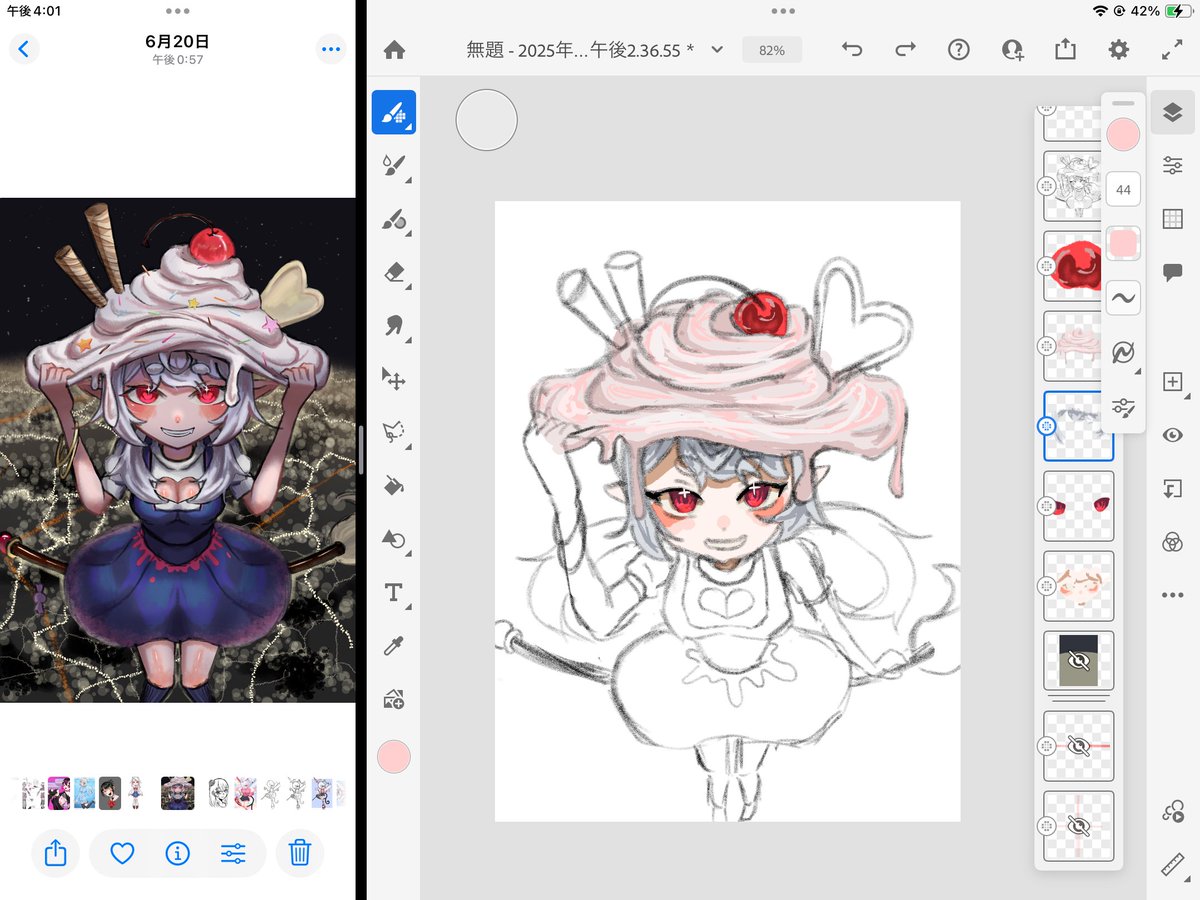Show photo info in Photos
The height and width of the screenshot is (900, 1200).
177,853
